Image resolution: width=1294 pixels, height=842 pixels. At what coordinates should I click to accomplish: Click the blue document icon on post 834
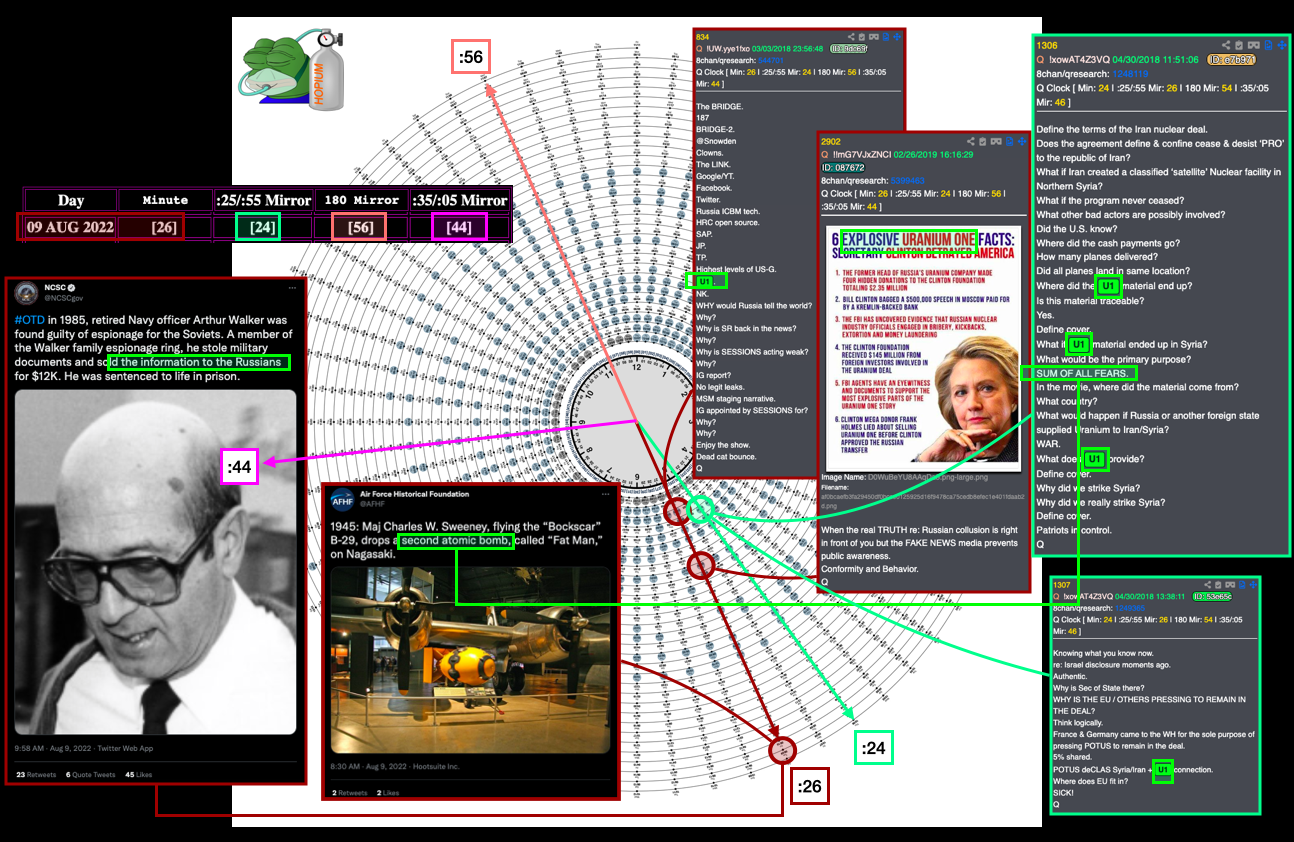[885, 36]
